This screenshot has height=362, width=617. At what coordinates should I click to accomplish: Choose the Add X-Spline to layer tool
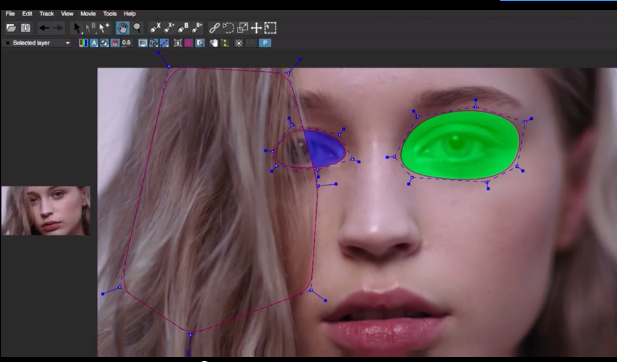[169, 28]
